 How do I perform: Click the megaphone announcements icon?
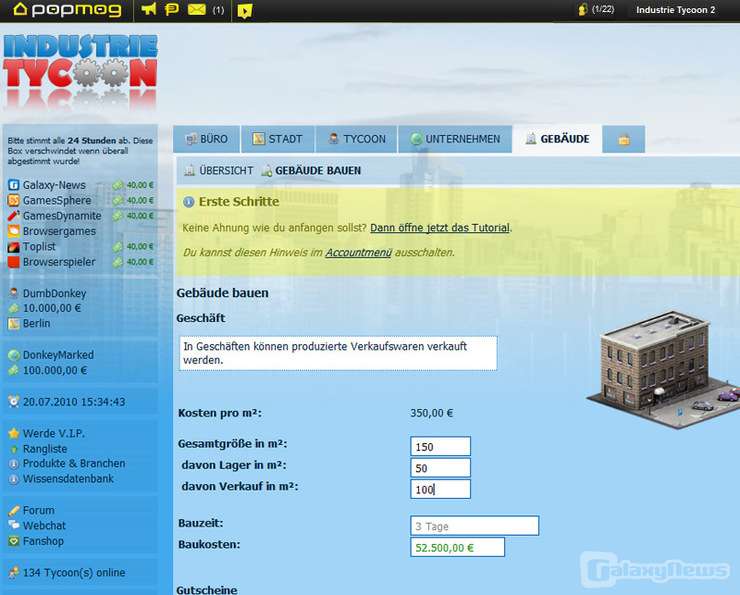(149, 9)
